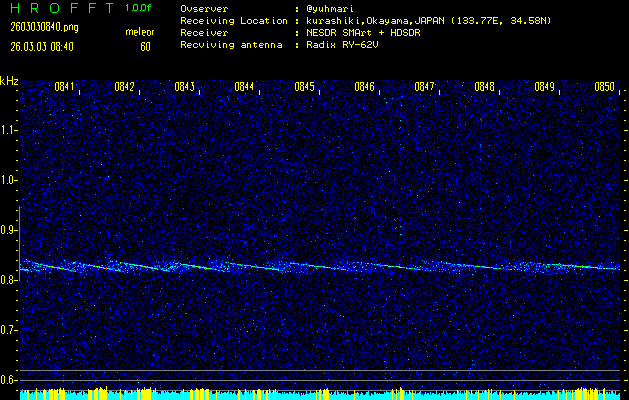Screen dimensions: 629x400
Task: Select the 0.8 frequency axis label
Action: [9, 280]
